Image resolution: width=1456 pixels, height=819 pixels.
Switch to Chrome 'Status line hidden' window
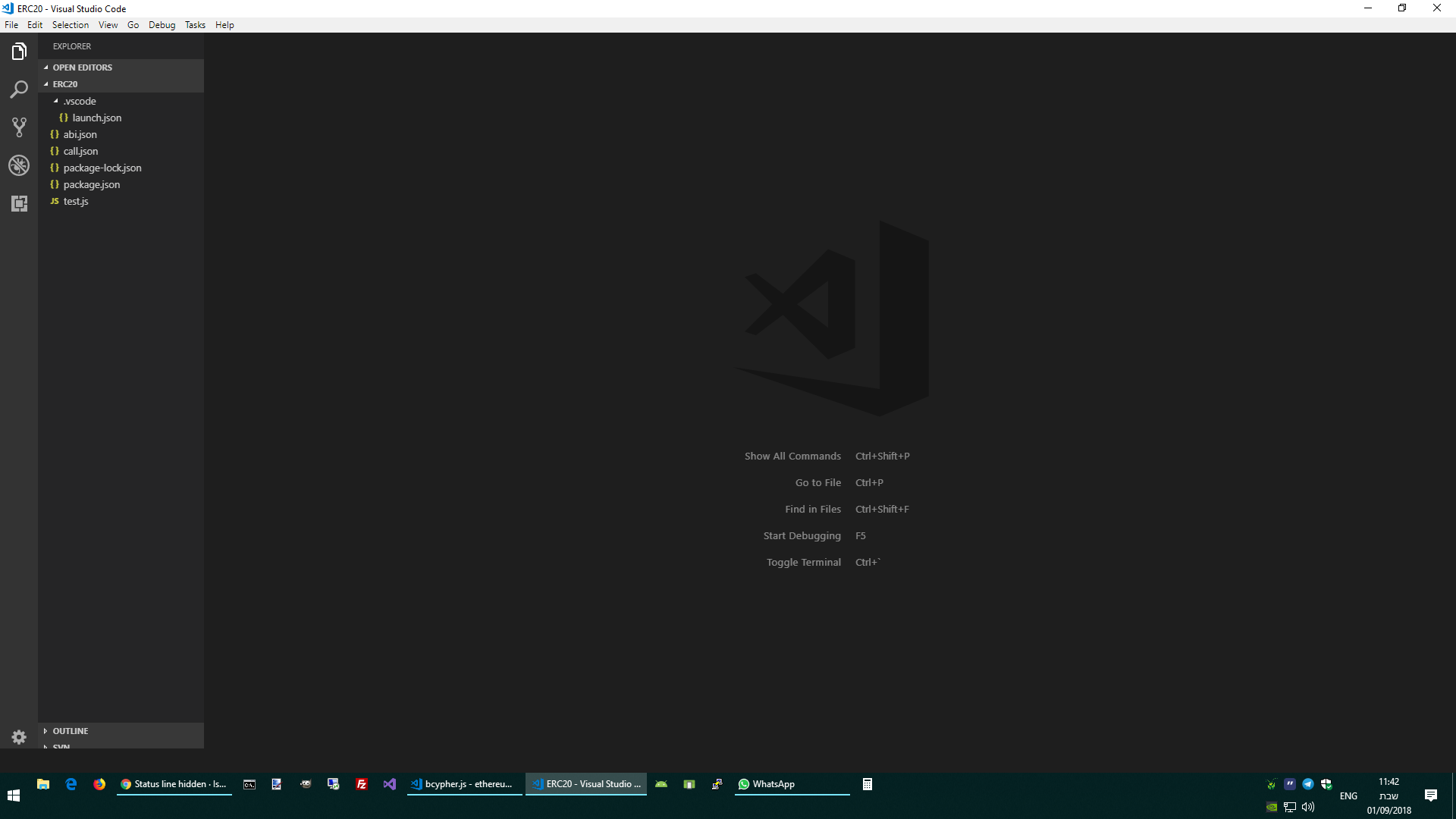[x=174, y=784]
